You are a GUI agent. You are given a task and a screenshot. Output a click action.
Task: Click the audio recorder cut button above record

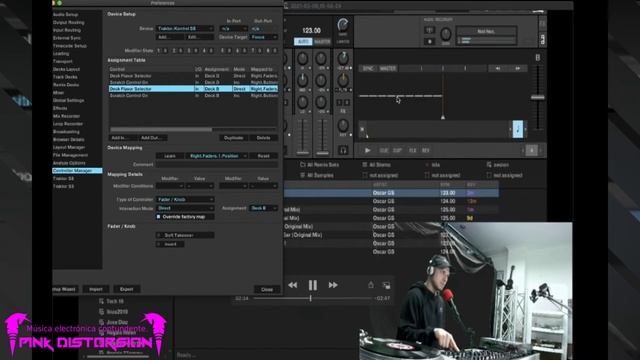click(x=429, y=30)
